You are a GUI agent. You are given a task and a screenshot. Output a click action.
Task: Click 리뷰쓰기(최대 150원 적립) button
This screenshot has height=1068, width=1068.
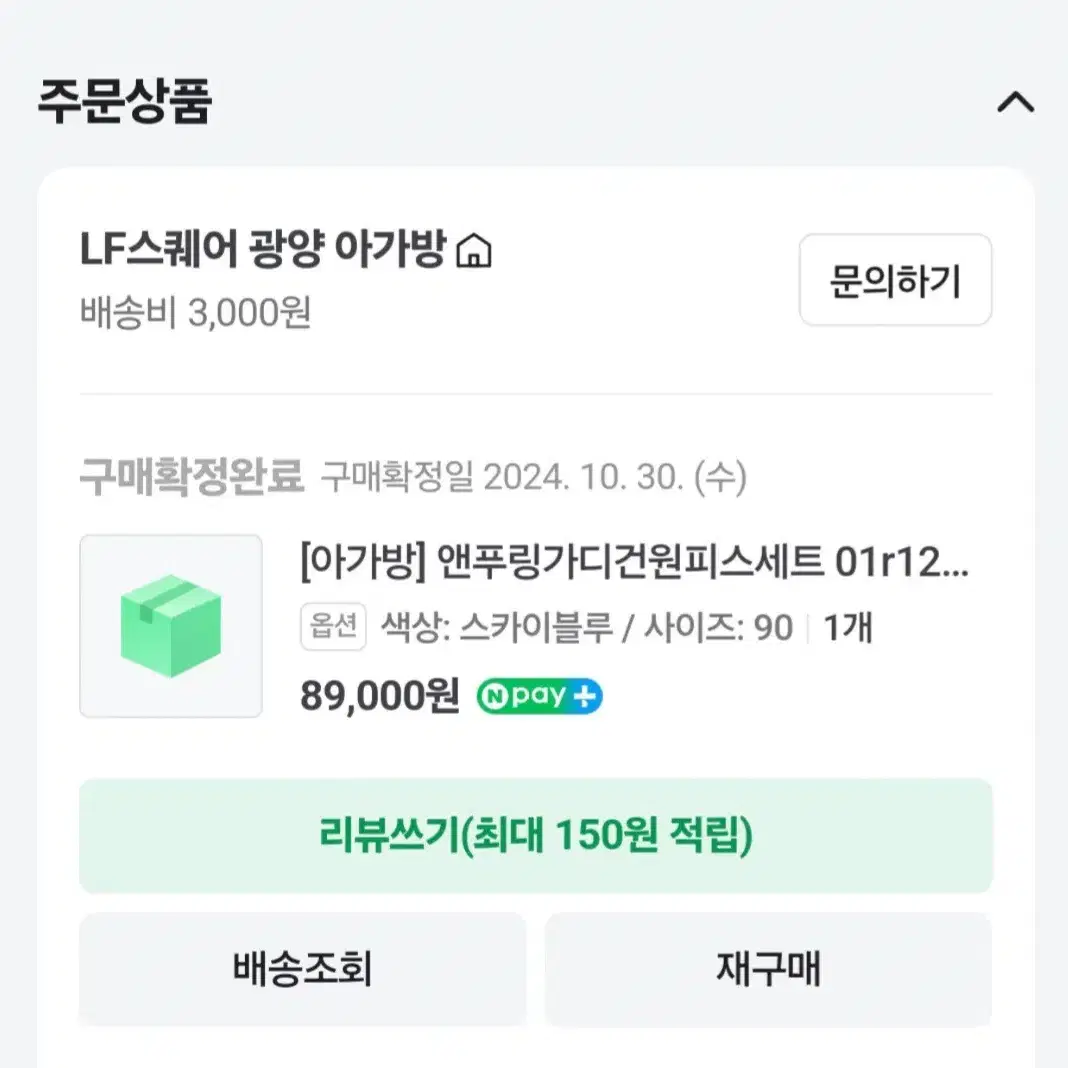click(536, 836)
